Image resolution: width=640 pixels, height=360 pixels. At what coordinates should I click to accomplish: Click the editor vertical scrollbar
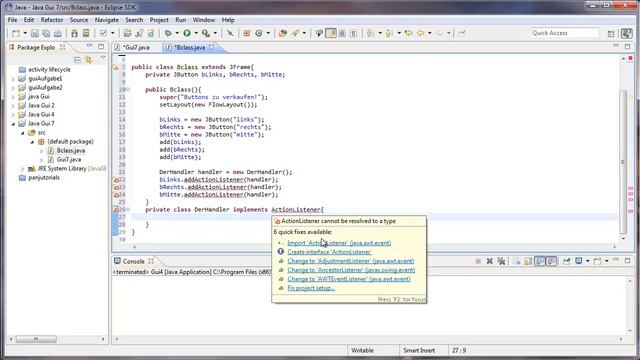coord(623,161)
